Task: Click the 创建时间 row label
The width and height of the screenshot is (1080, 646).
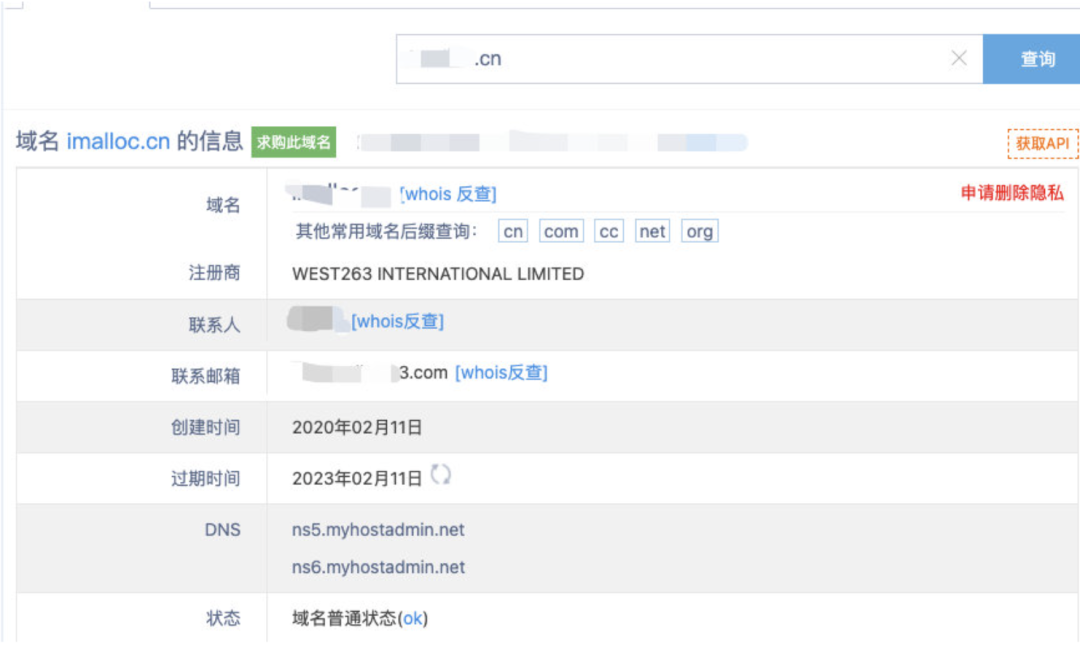Action: coord(205,428)
